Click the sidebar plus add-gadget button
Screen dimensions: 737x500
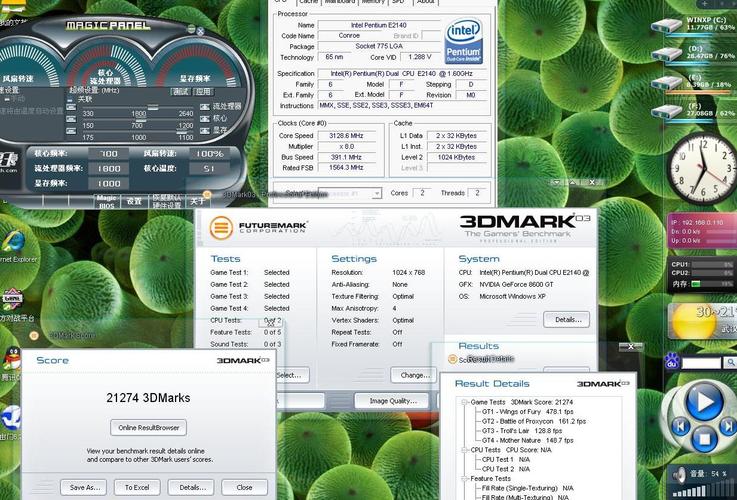click(705, 3)
